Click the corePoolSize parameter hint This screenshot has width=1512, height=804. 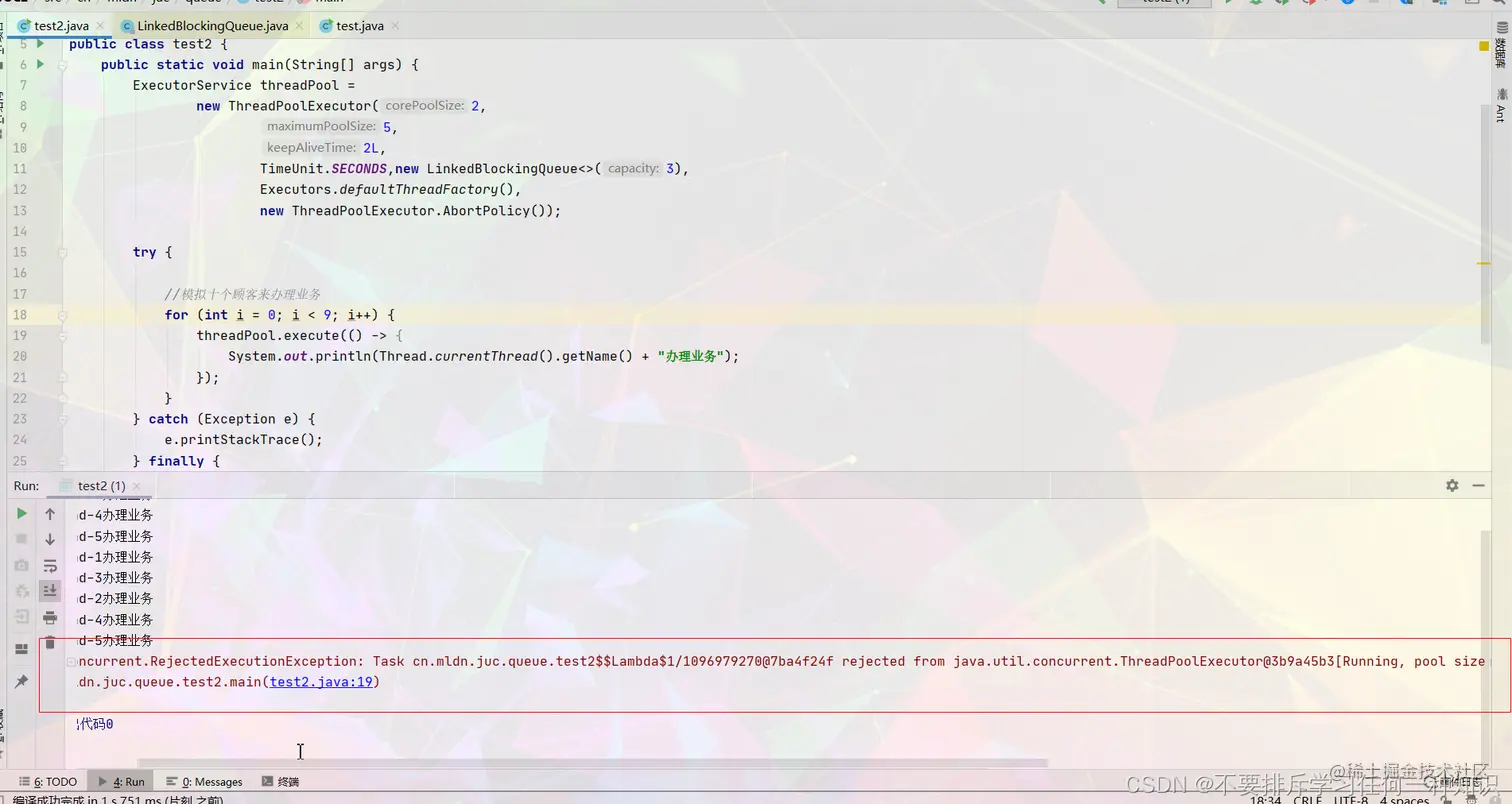(x=424, y=106)
